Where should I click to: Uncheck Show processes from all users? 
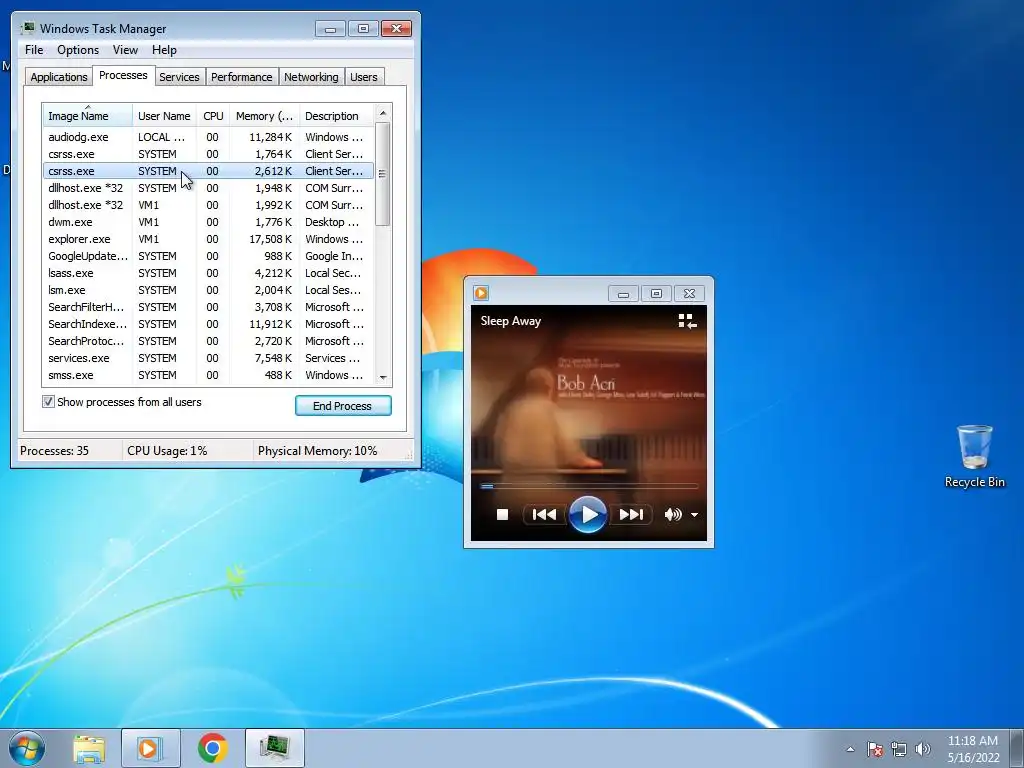pyautogui.click(x=48, y=402)
